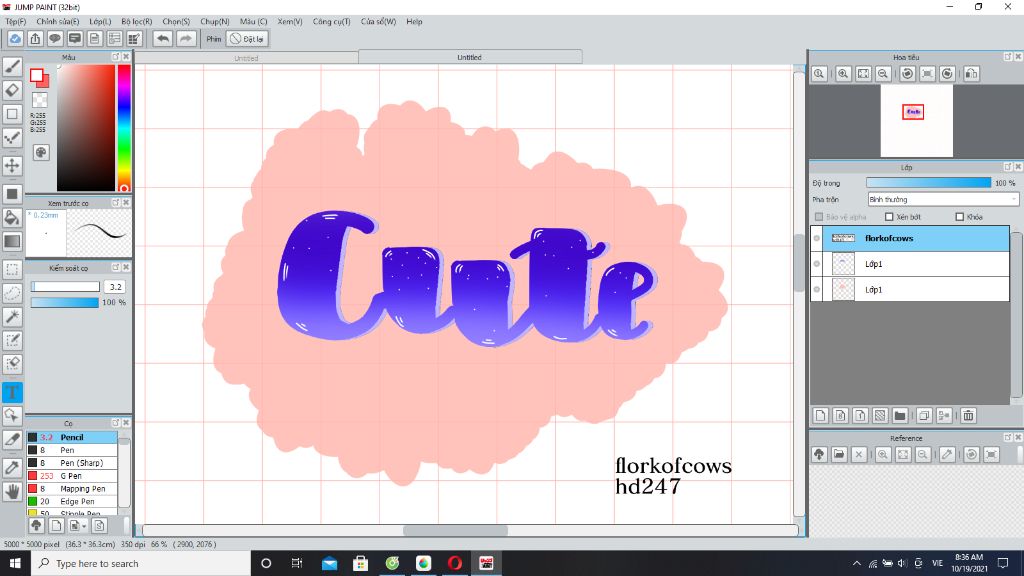Open the Bộ lọc(R) menu
Image resolution: width=1024 pixels, height=576 pixels.
click(136, 22)
